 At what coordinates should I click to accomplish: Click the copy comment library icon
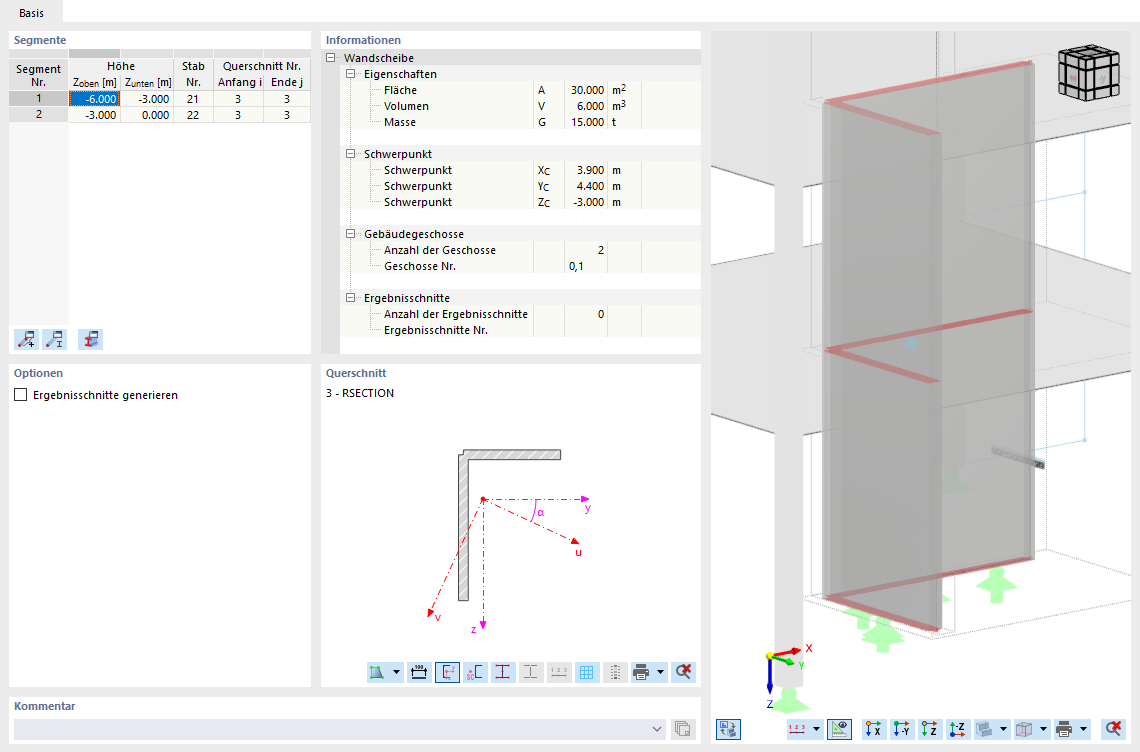[x=682, y=729]
